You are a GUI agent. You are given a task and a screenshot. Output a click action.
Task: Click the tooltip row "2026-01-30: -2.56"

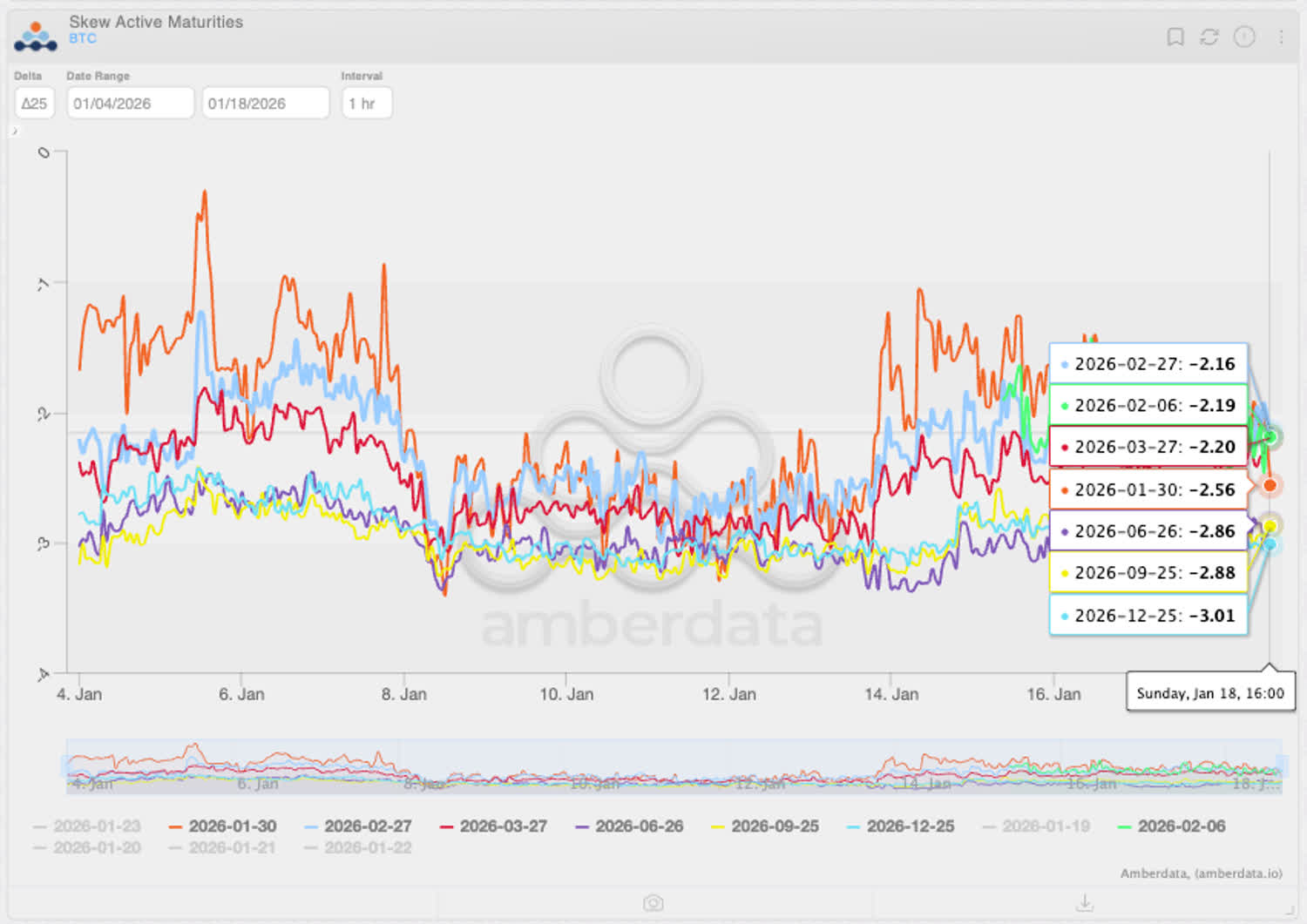[1148, 490]
